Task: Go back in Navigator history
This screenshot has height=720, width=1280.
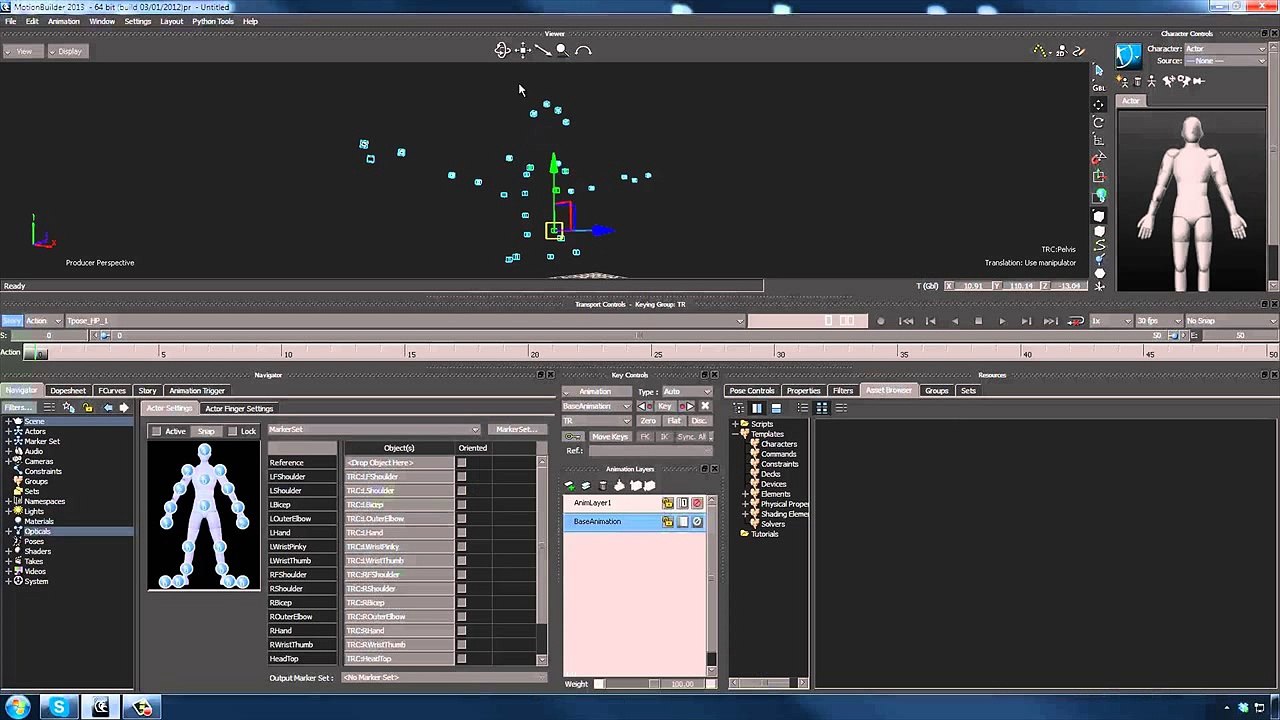Action: click(108, 408)
